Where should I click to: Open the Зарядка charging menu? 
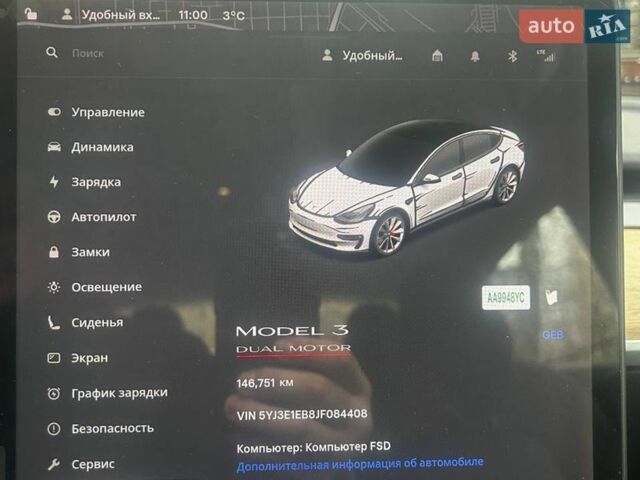click(84, 182)
